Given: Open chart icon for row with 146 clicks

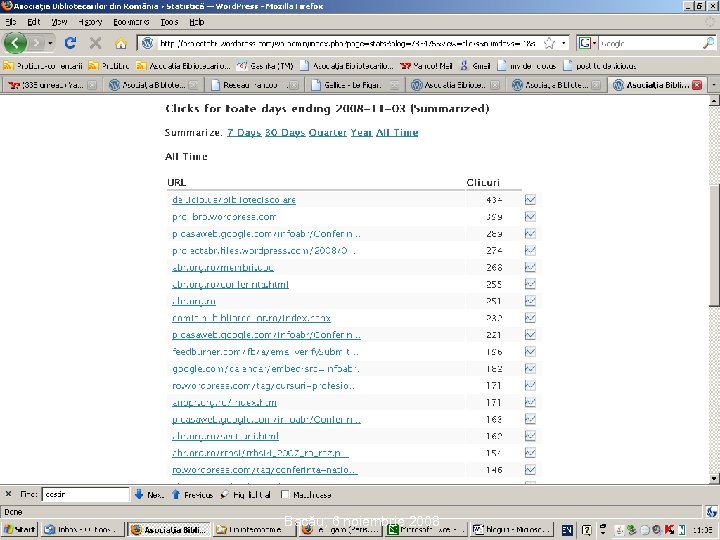Looking at the screenshot, I should pyautogui.click(x=530, y=470).
